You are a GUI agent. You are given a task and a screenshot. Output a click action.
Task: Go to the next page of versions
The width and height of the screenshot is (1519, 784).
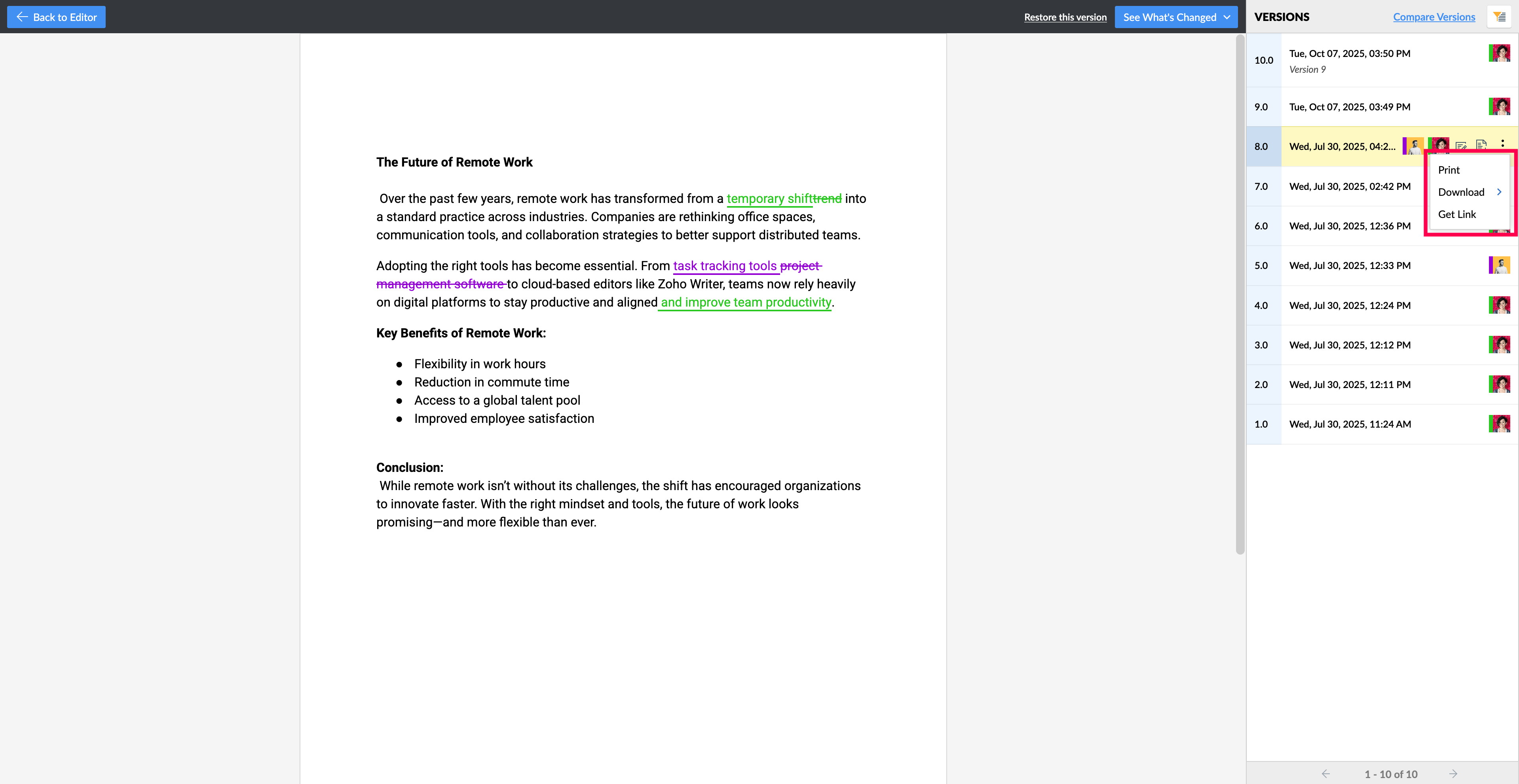click(x=1453, y=773)
